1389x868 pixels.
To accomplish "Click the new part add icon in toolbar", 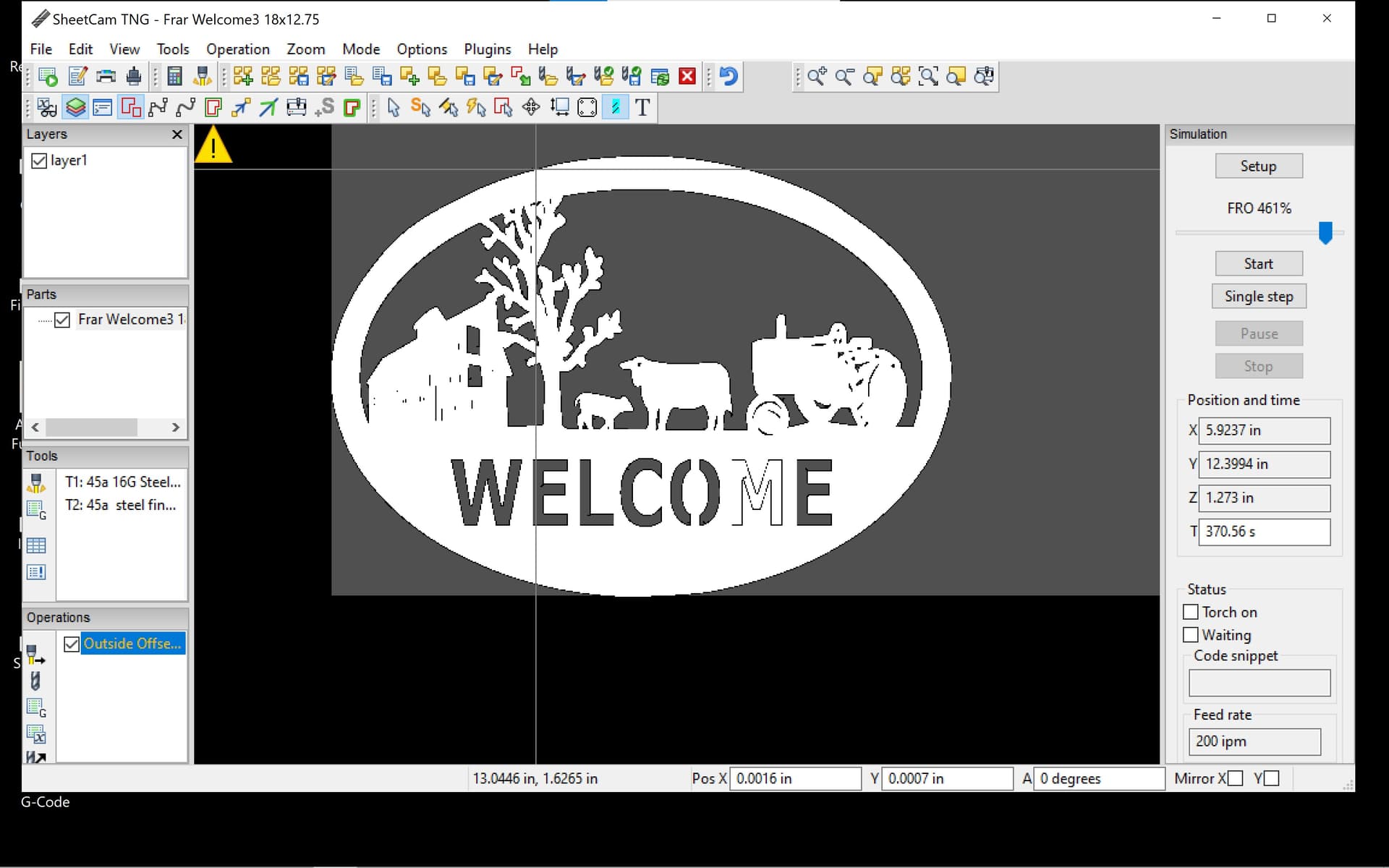I will point(409,77).
